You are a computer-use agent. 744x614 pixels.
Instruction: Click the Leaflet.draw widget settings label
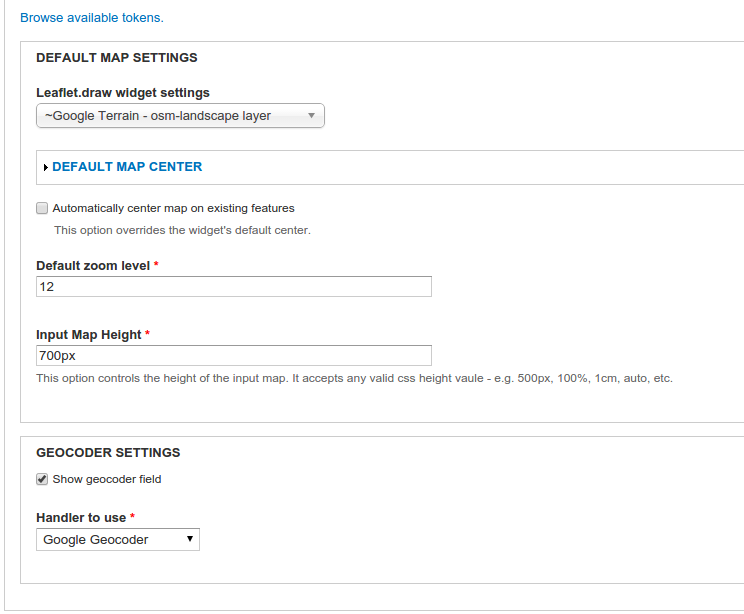(x=123, y=93)
